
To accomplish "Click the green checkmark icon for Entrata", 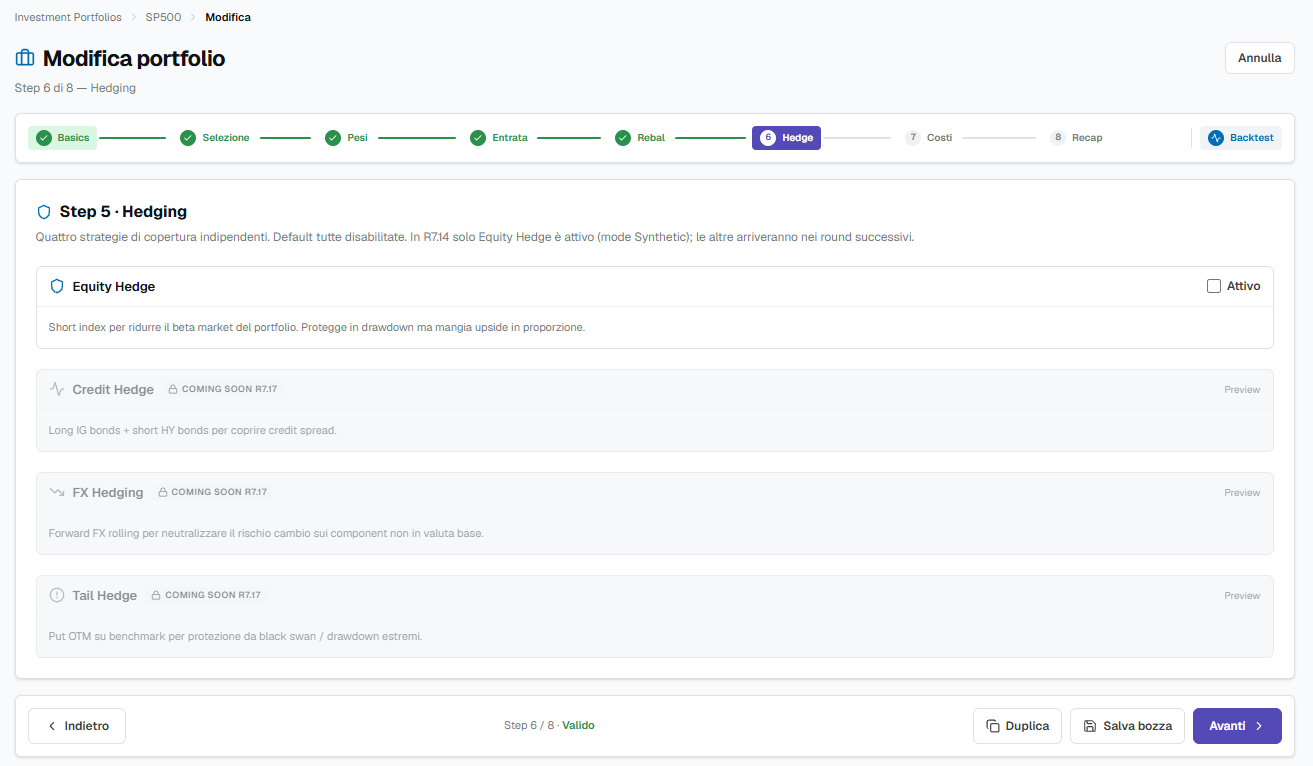I will pyautogui.click(x=478, y=138).
